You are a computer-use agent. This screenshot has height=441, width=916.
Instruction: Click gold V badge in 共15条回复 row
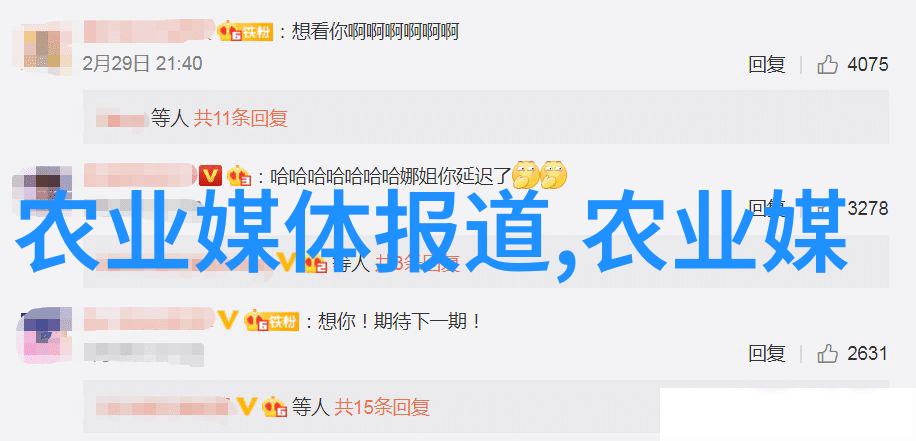[x=248, y=405]
